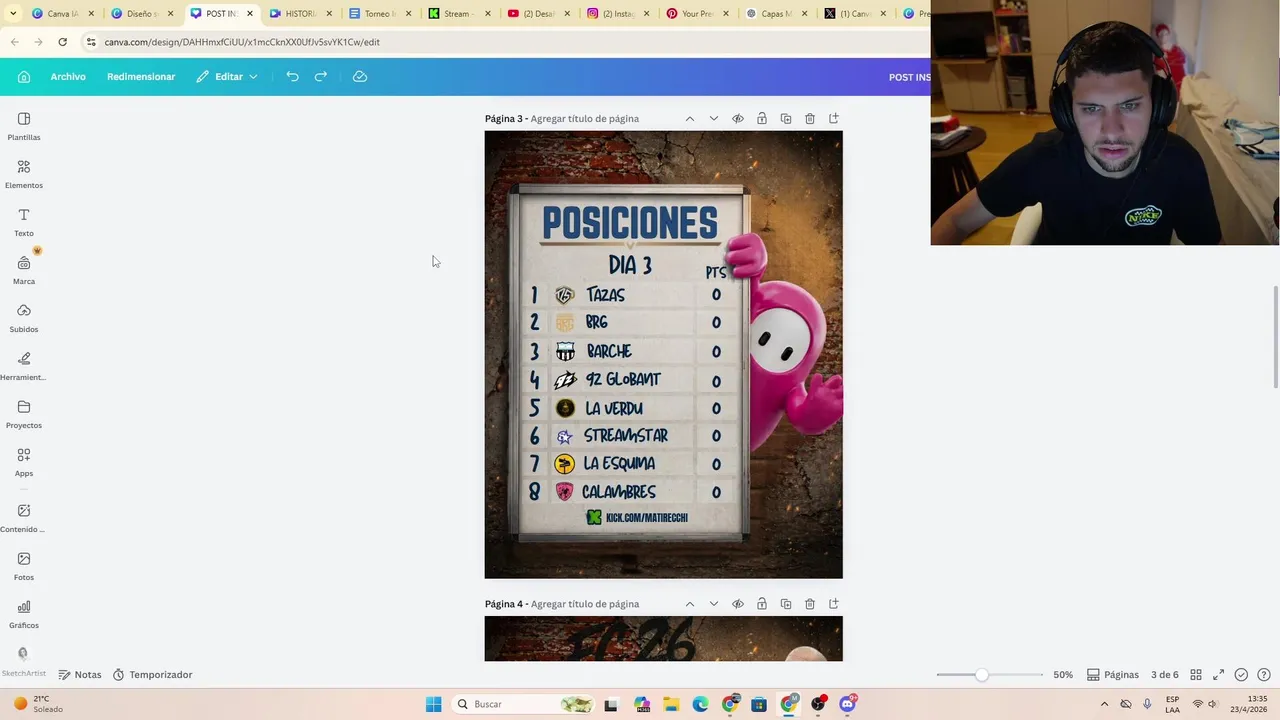Duplicate Página 4
1280x720 pixels.
tap(786, 604)
